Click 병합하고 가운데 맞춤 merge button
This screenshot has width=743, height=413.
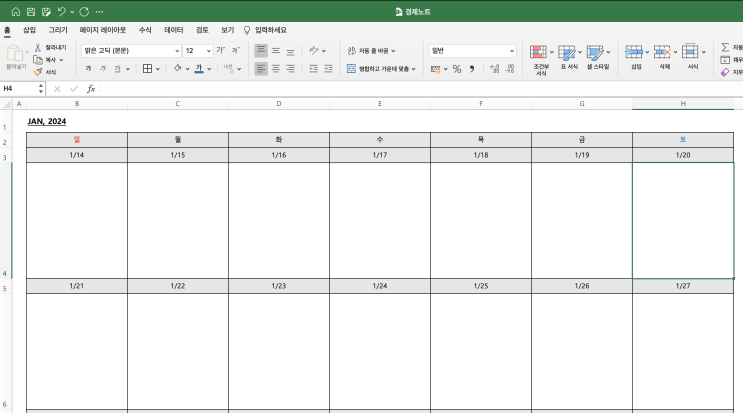pyautogui.click(x=381, y=69)
